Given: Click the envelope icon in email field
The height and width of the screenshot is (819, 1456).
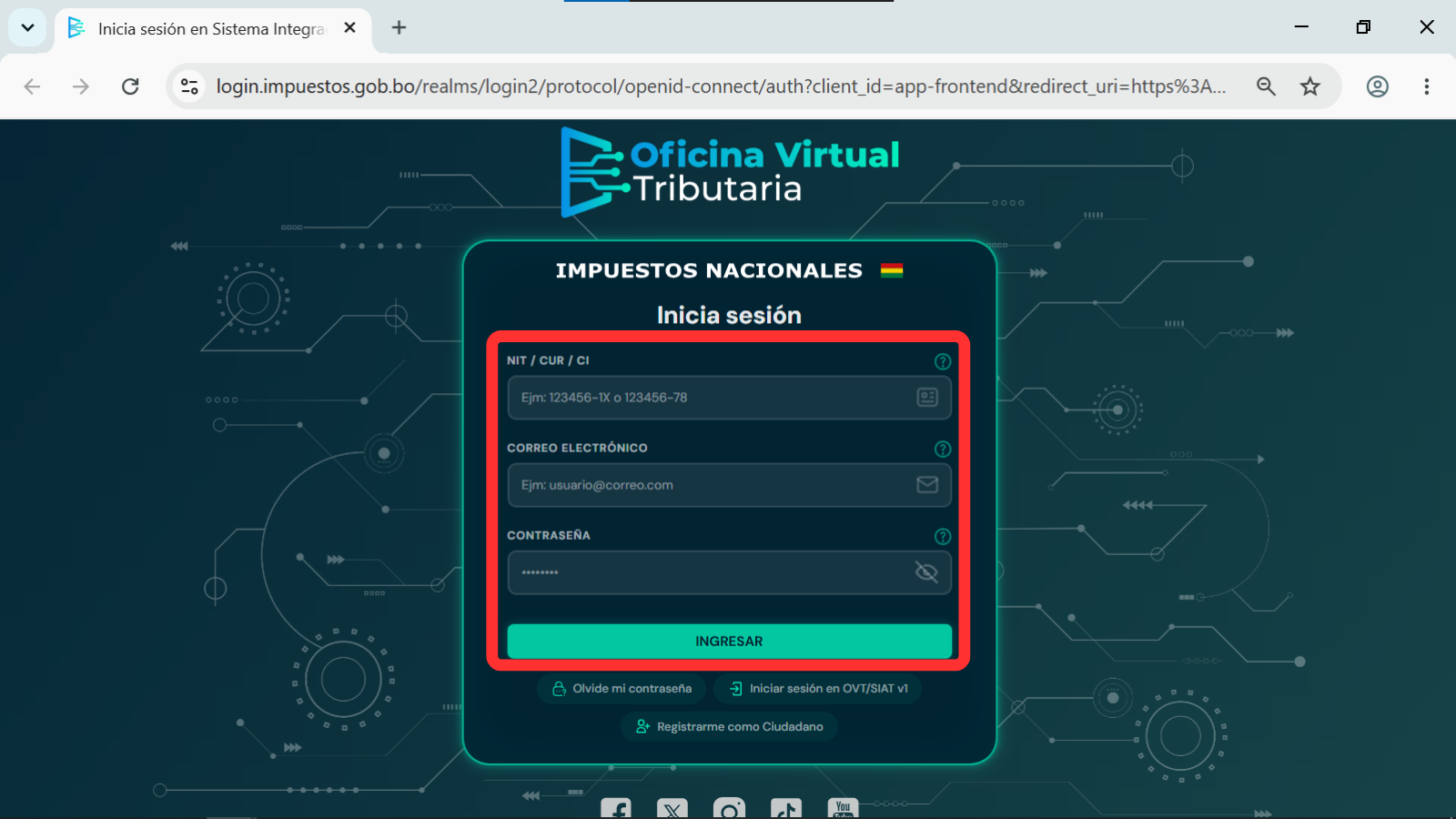Looking at the screenshot, I should pyautogui.click(x=927, y=484).
